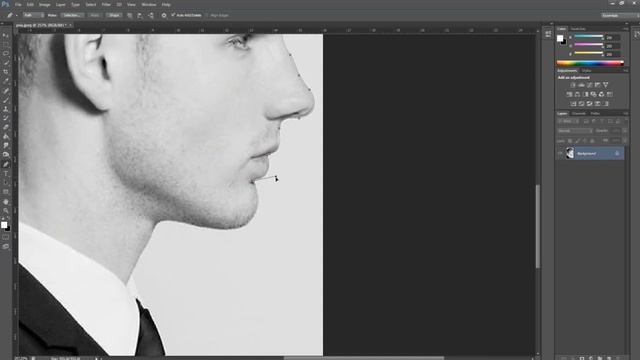Open the Opacity slider arrow
Screen dimensions: 640x360
tap(625, 131)
